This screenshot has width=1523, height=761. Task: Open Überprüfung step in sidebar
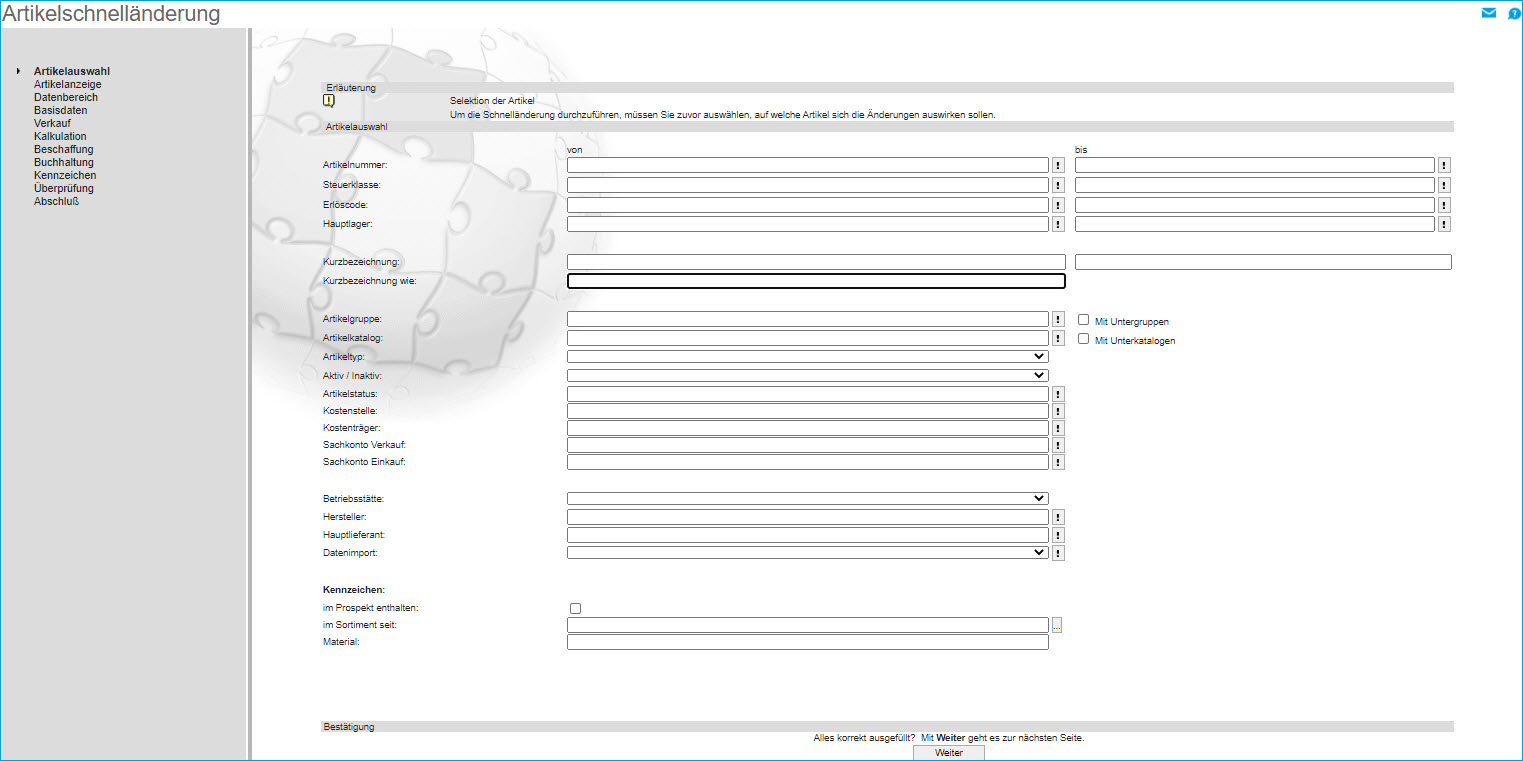[x=64, y=188]
